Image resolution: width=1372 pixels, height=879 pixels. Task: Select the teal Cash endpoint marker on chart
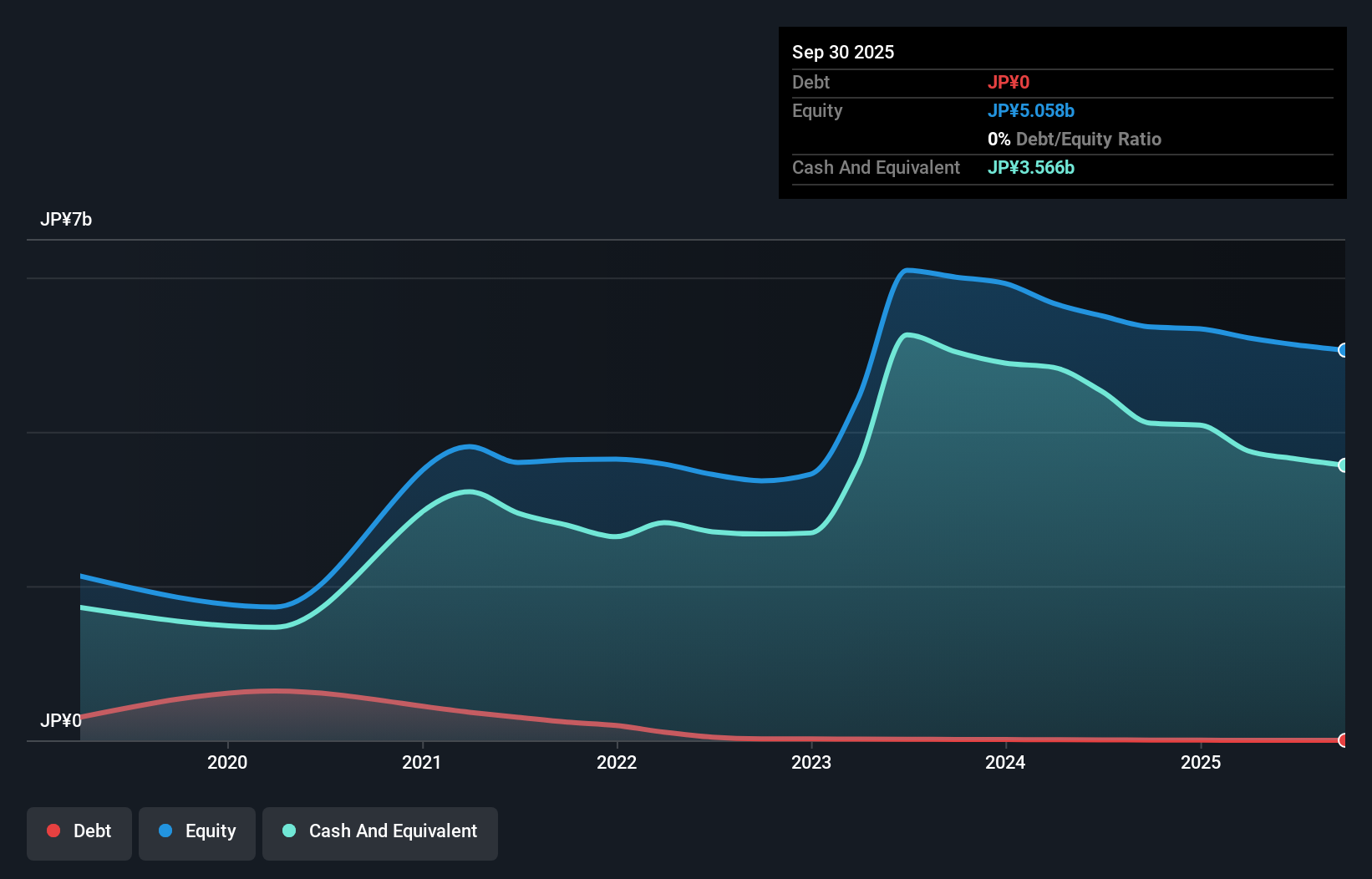coord(1343,465)
